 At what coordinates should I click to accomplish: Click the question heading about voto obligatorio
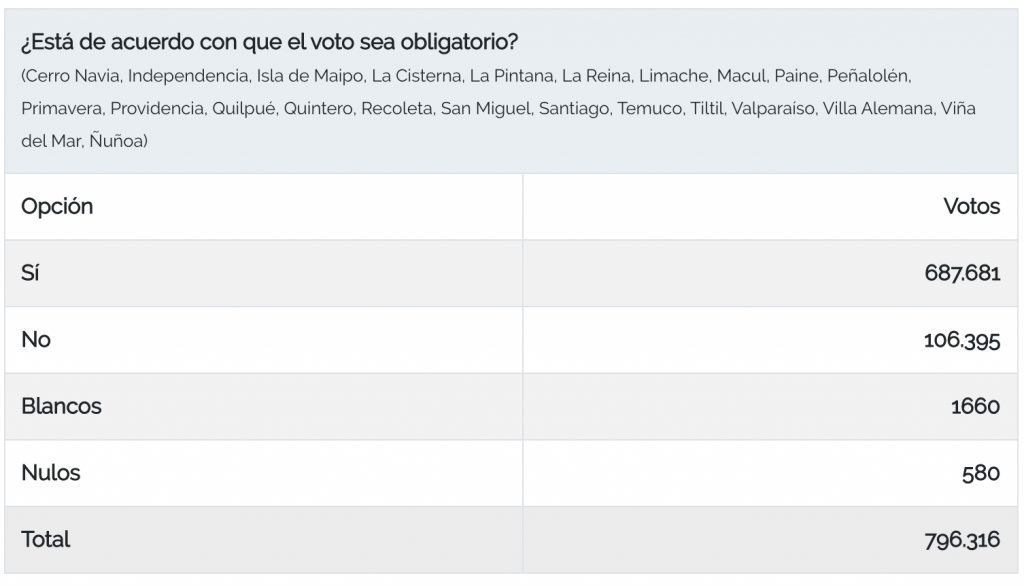pyautogui.click(x=269, y=42)
